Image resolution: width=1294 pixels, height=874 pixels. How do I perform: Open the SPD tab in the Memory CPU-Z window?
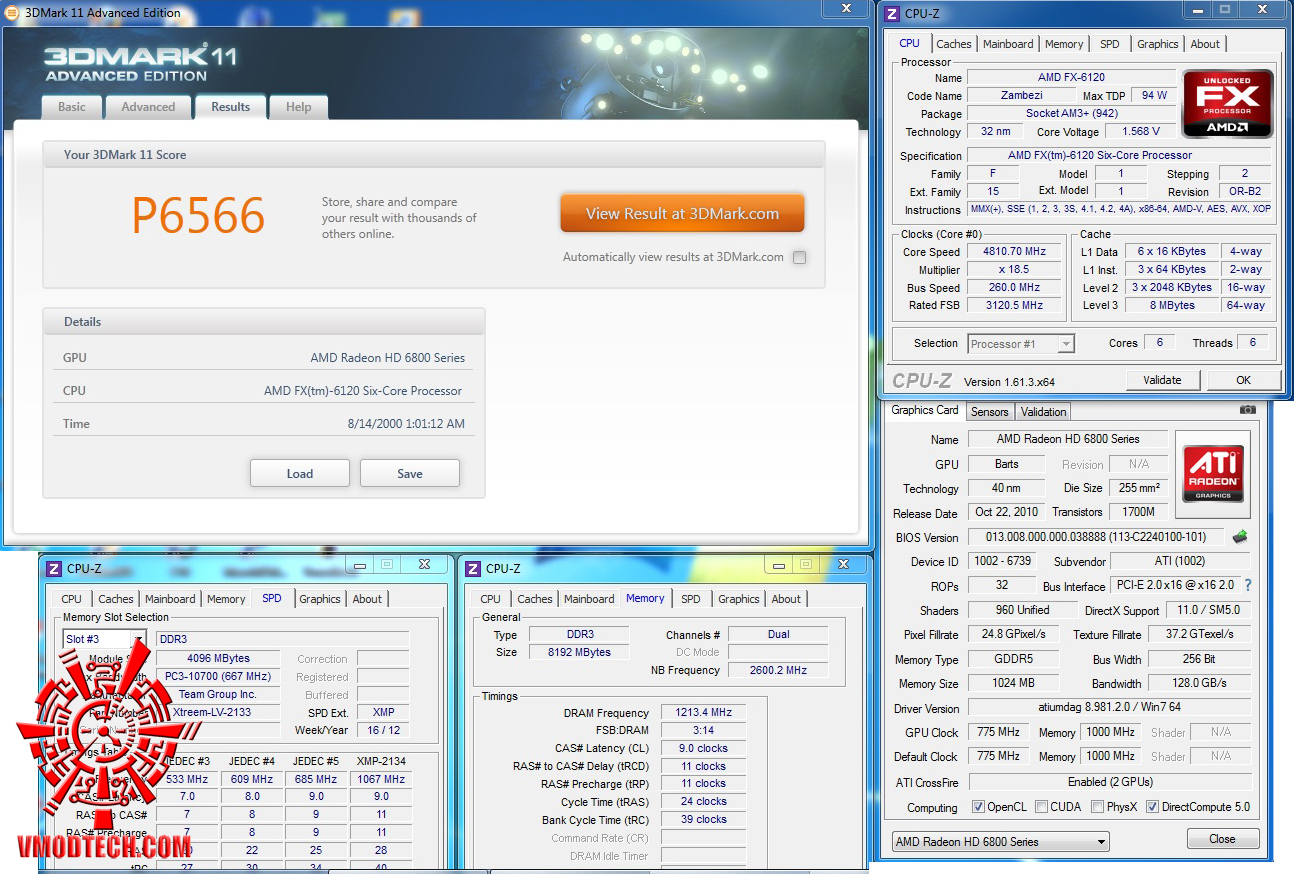tap(691, 599)
